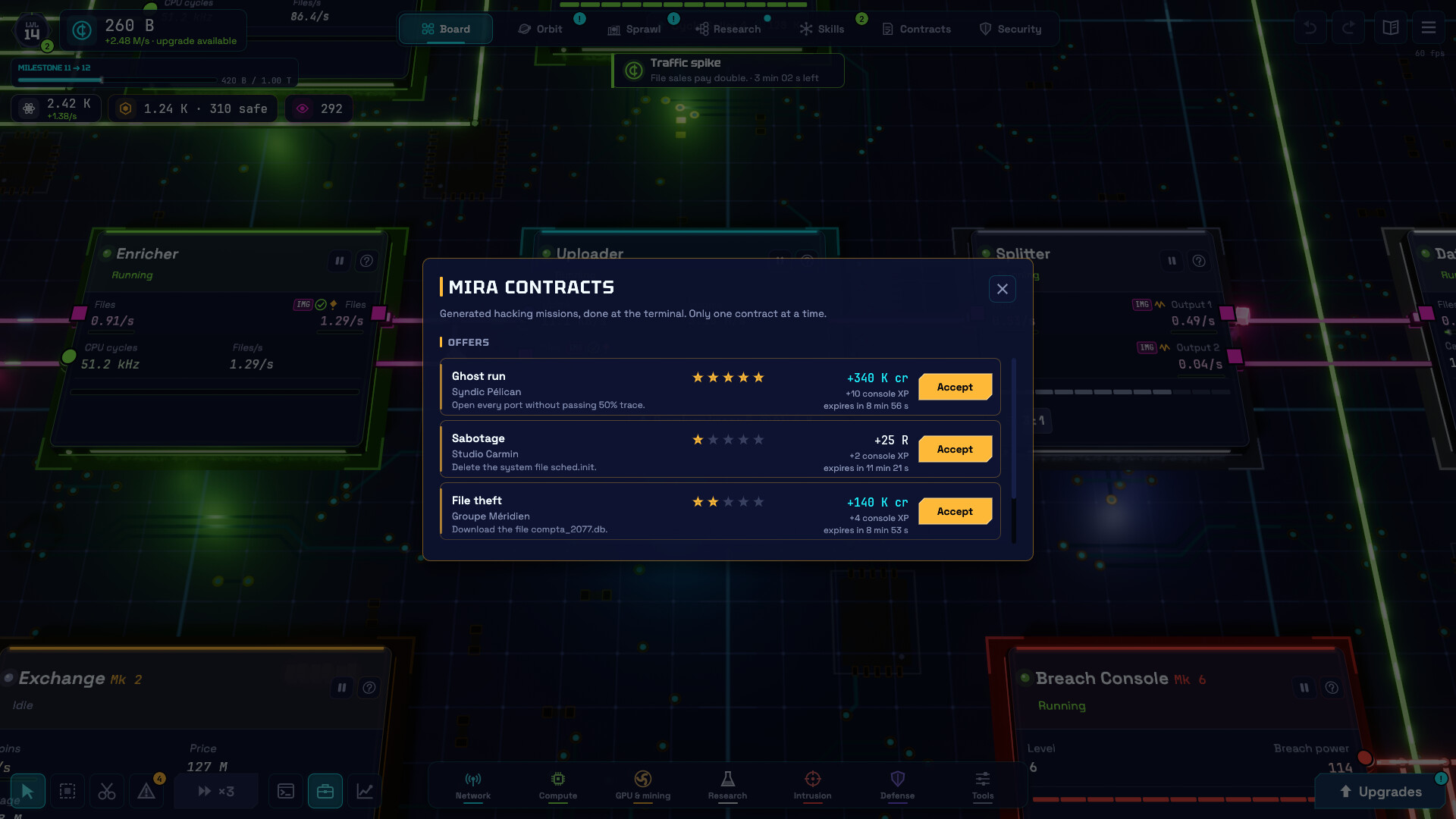Switch to the Board tab
The height and width of the screenshot is (819, 1456).
(446, 29)
